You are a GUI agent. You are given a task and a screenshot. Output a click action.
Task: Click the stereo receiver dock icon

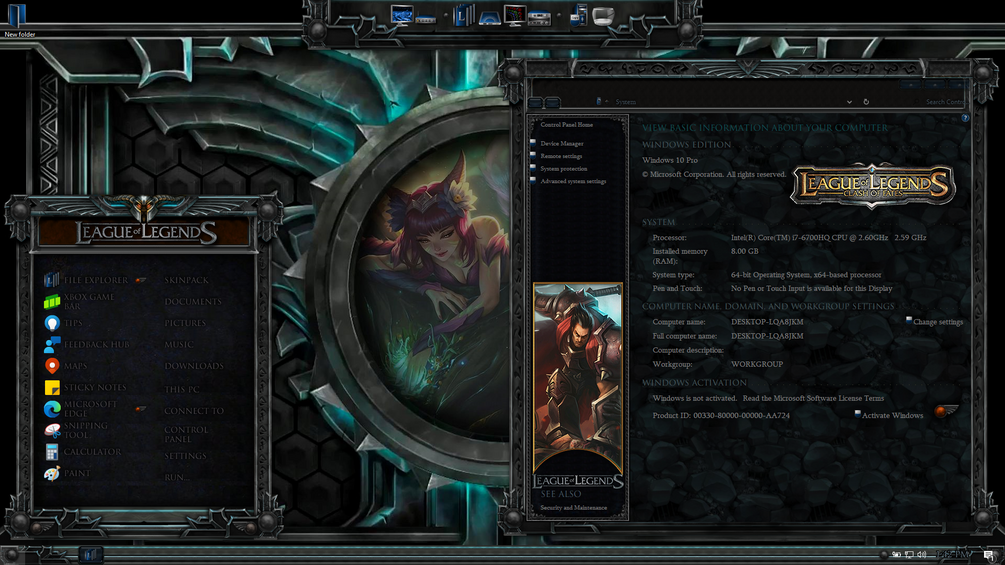pyautogui.click(x=540, y=19)
